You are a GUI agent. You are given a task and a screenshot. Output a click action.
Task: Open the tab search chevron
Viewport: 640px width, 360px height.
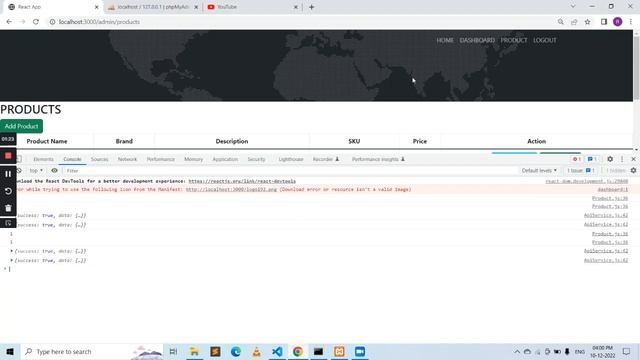(573, 7)
